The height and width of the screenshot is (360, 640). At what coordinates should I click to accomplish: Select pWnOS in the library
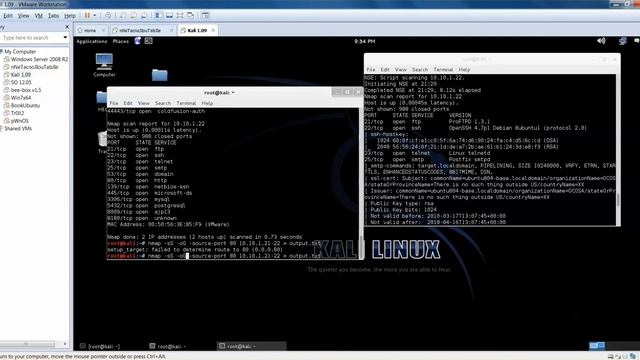(19, 121)
